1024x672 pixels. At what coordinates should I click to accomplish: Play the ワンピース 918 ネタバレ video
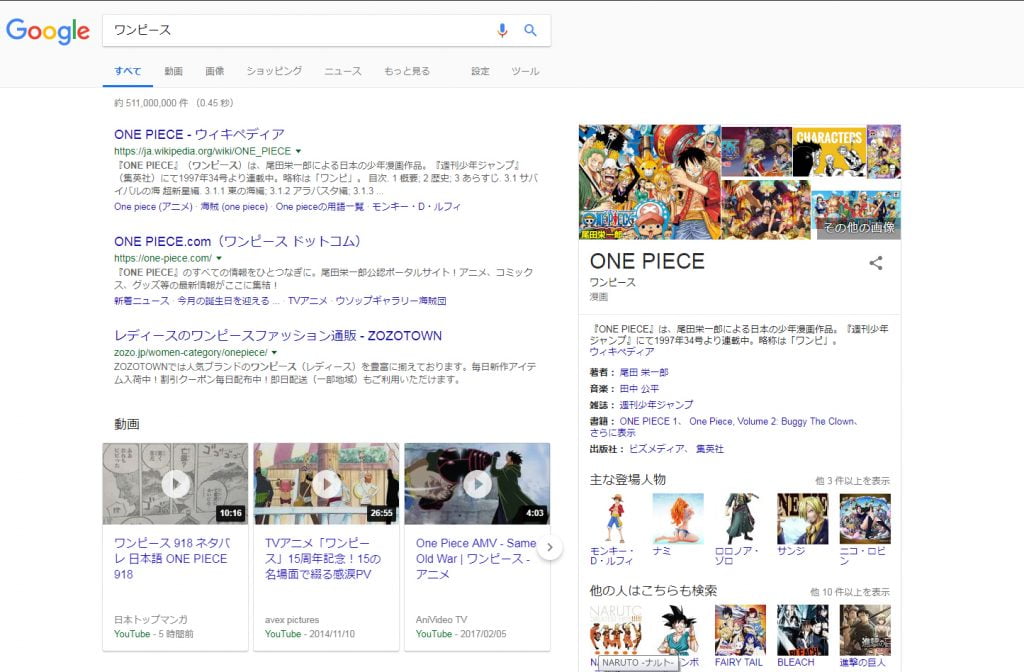[175, 484]
